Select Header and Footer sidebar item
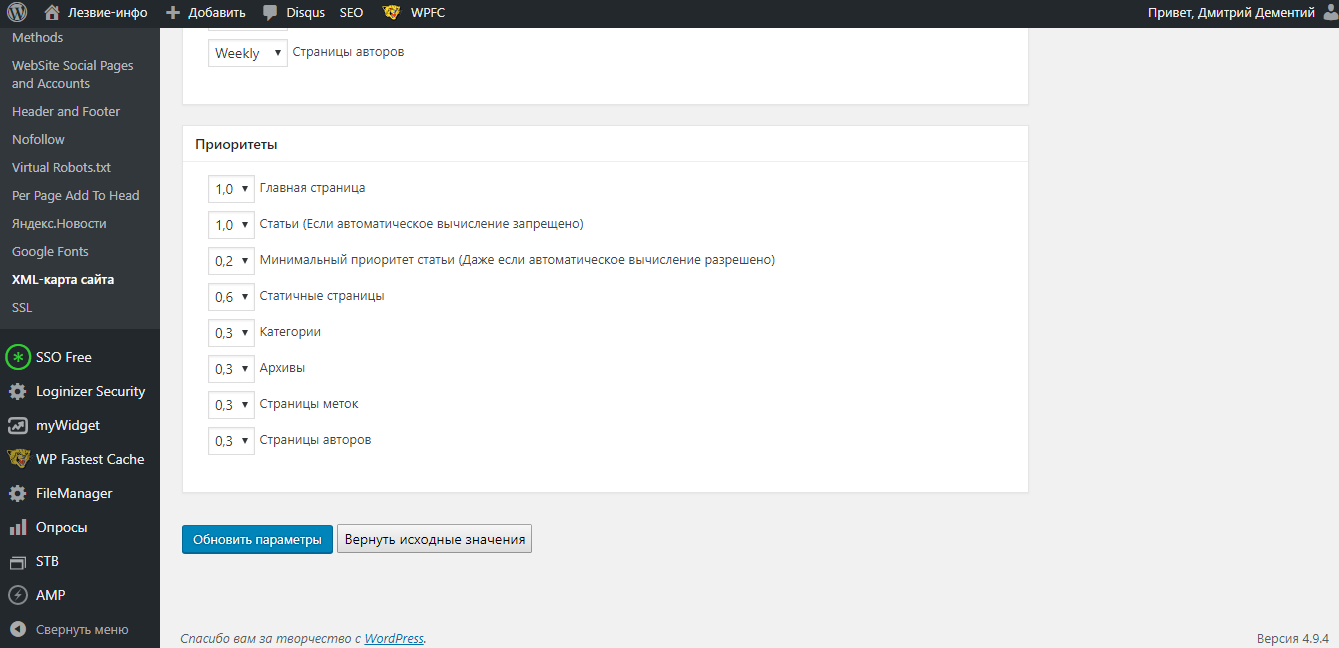This screenshot has width=1339, height=648. coord(66,112)
